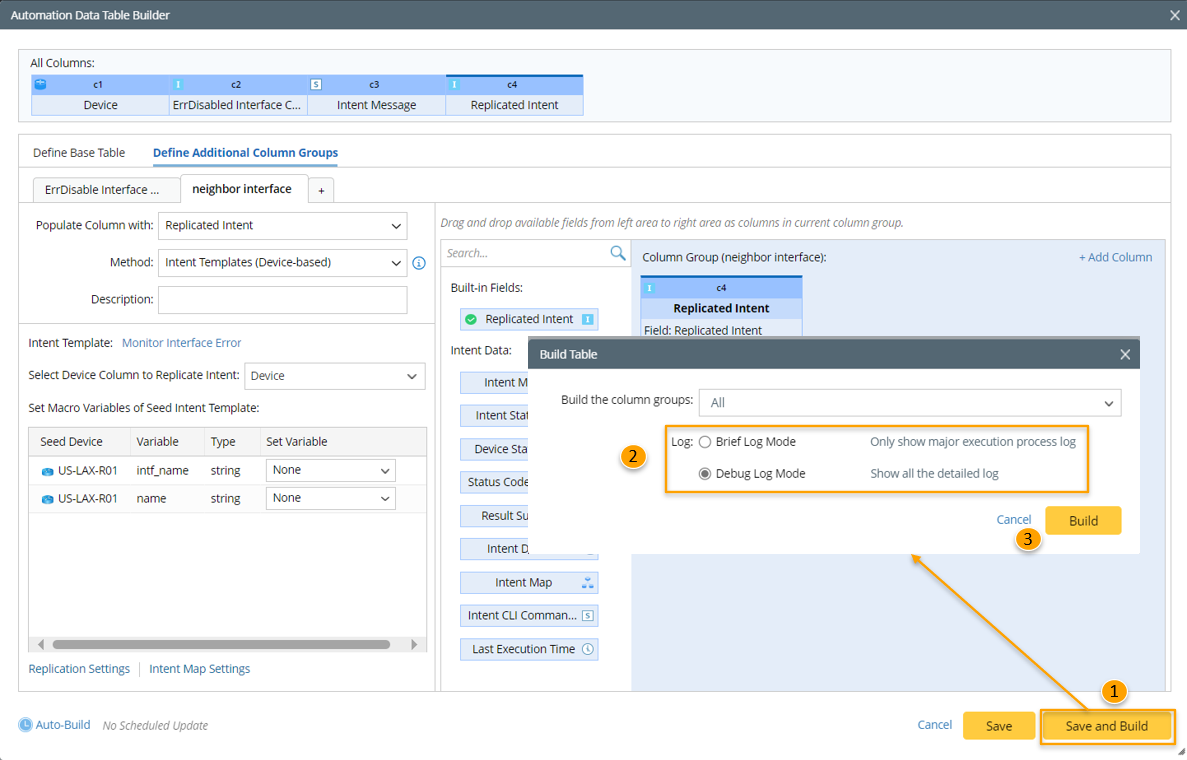Switch to Define Base Table tab

pyautogui.click(x=79, y=153)
